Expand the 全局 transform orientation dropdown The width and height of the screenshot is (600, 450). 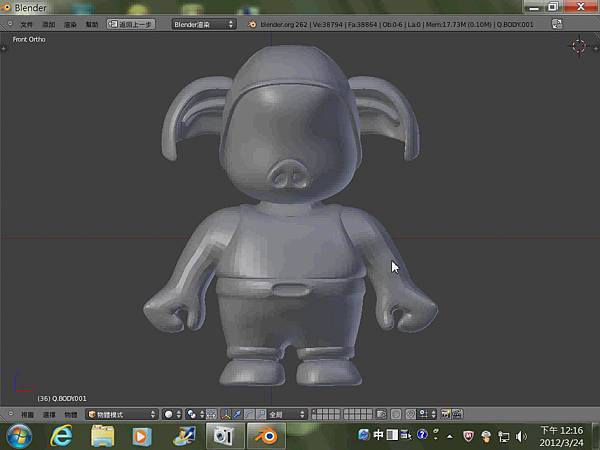(287, 413)
